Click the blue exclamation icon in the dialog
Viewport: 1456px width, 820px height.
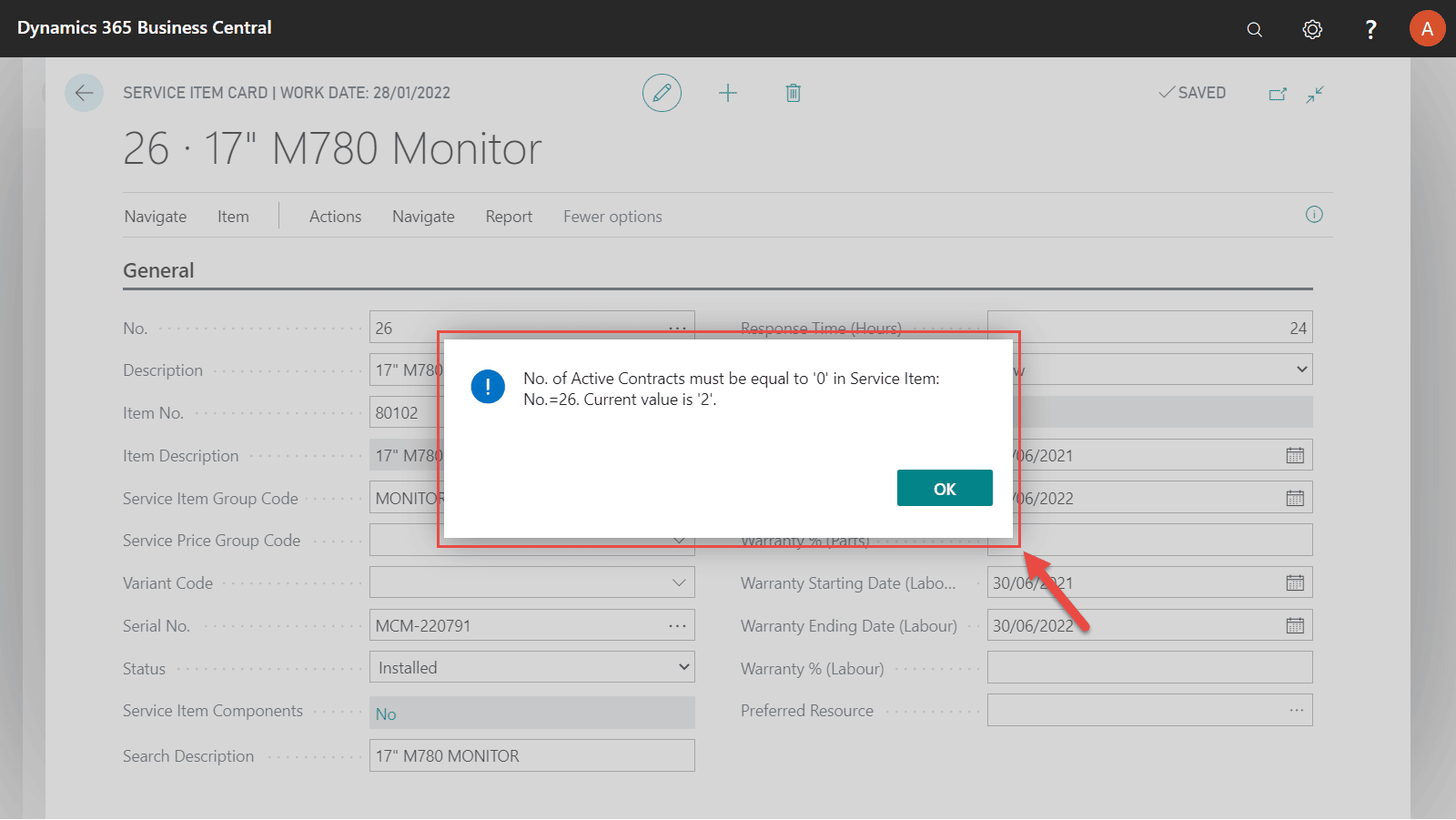[x=488, y=387]
